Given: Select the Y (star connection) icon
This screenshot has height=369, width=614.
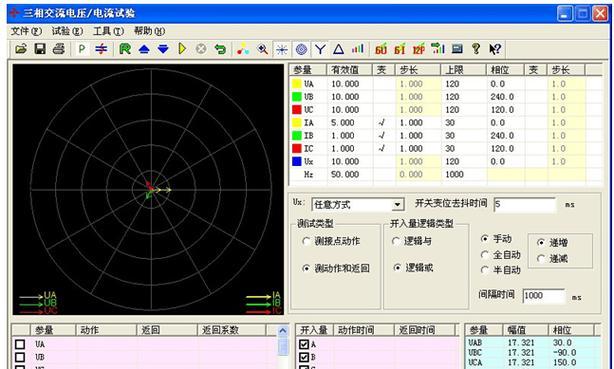Looking at the screenshot, I should tap(320, 49).
